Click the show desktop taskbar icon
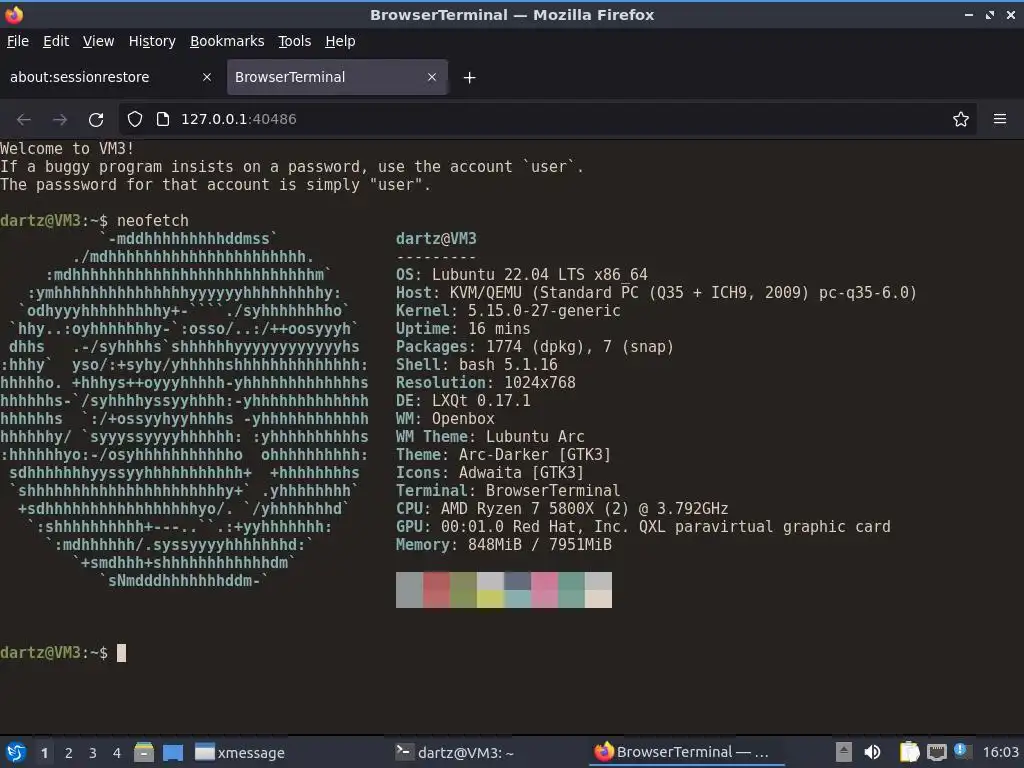This screenshot has height=768, width=1024. (x=172, y=752)
